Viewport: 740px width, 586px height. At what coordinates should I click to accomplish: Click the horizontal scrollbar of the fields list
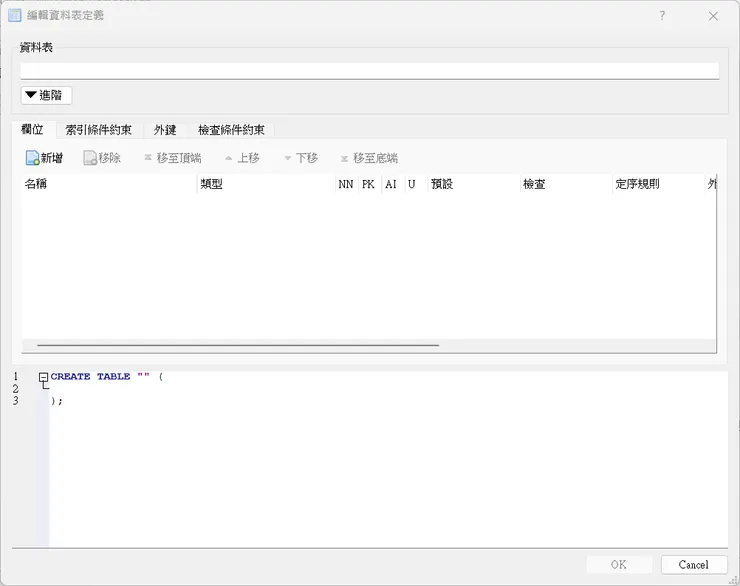tap(238, 345)
